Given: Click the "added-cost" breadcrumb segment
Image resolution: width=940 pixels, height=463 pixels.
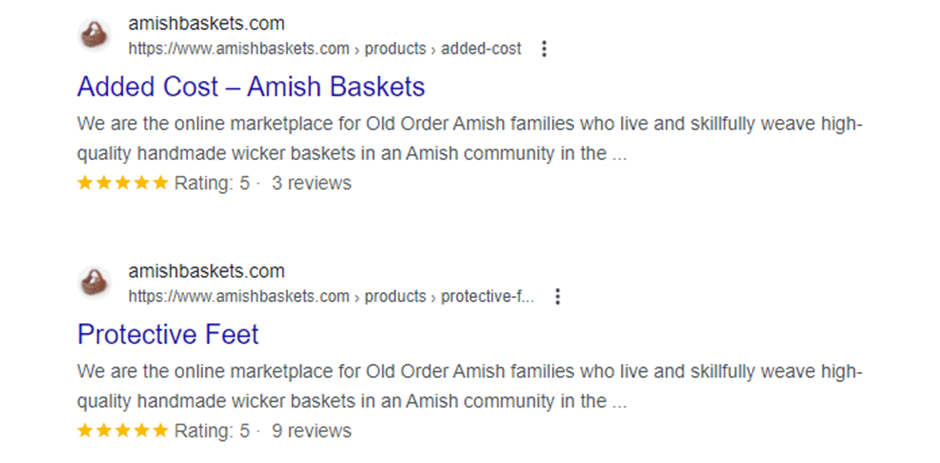Looking at the screenshot, I should [x=481, y=49].
